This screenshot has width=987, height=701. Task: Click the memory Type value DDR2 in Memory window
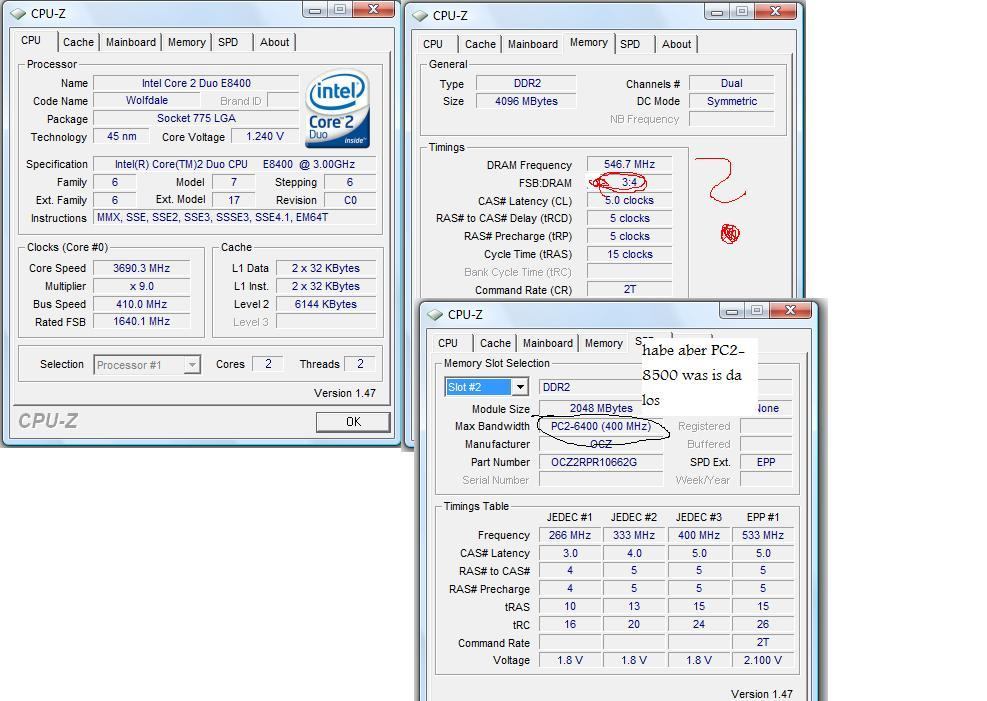pos(526,83)
